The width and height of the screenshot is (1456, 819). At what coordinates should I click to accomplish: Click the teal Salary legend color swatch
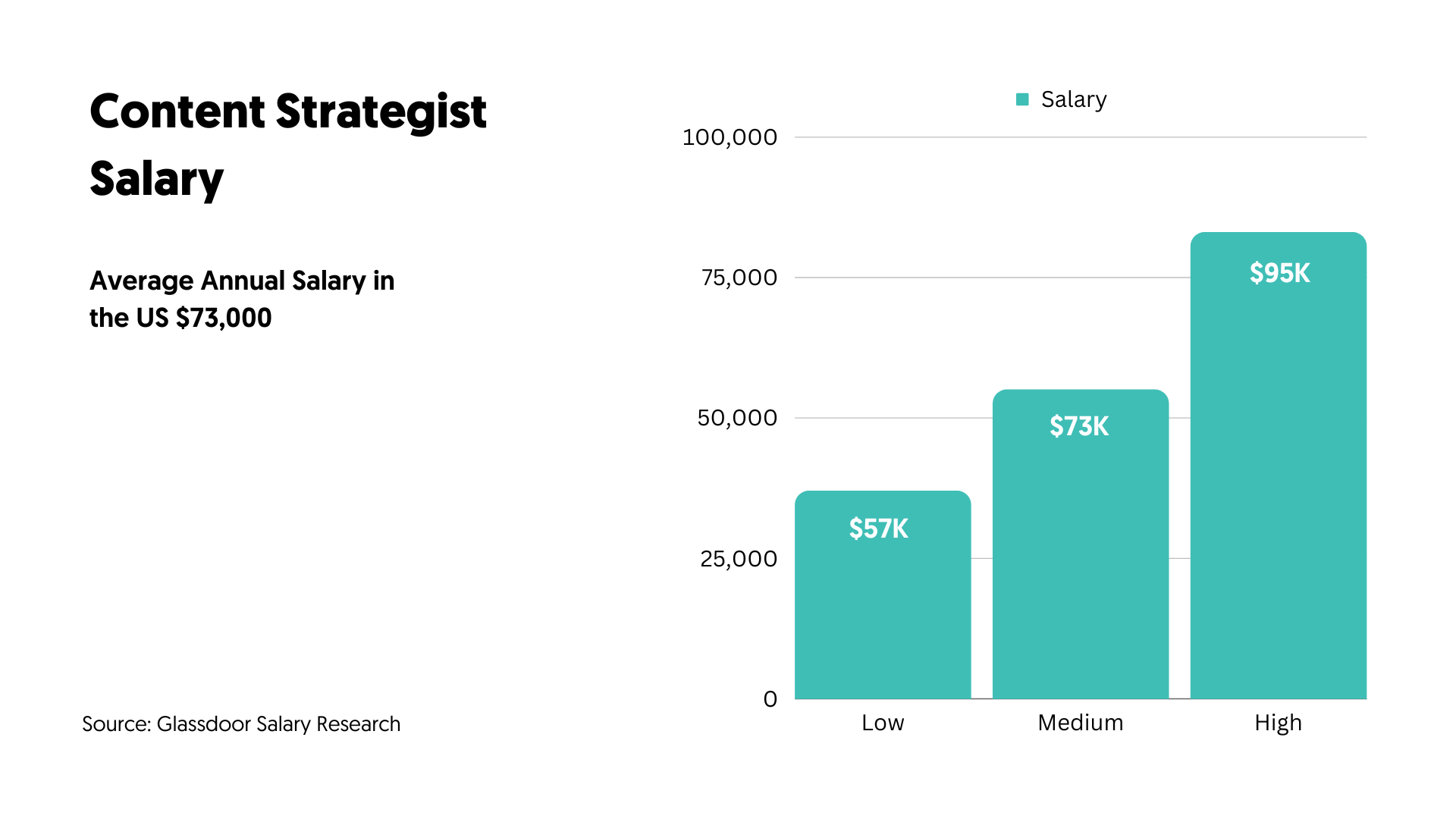pyautogui.click(x=1022, y=99)
